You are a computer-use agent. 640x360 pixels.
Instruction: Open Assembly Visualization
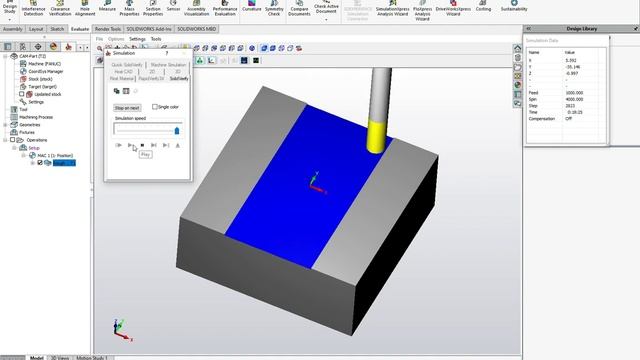point(196,8)
